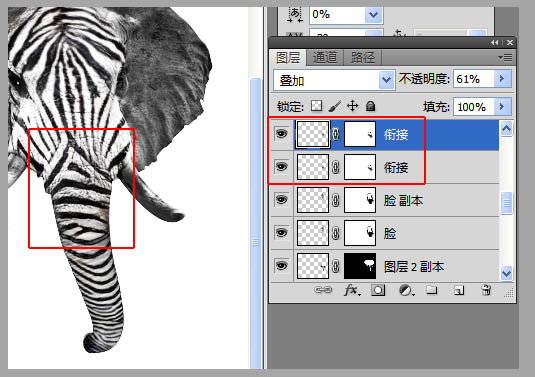Click the 填充 100% field
Screen dimensions: 535x377
(474, 107)
